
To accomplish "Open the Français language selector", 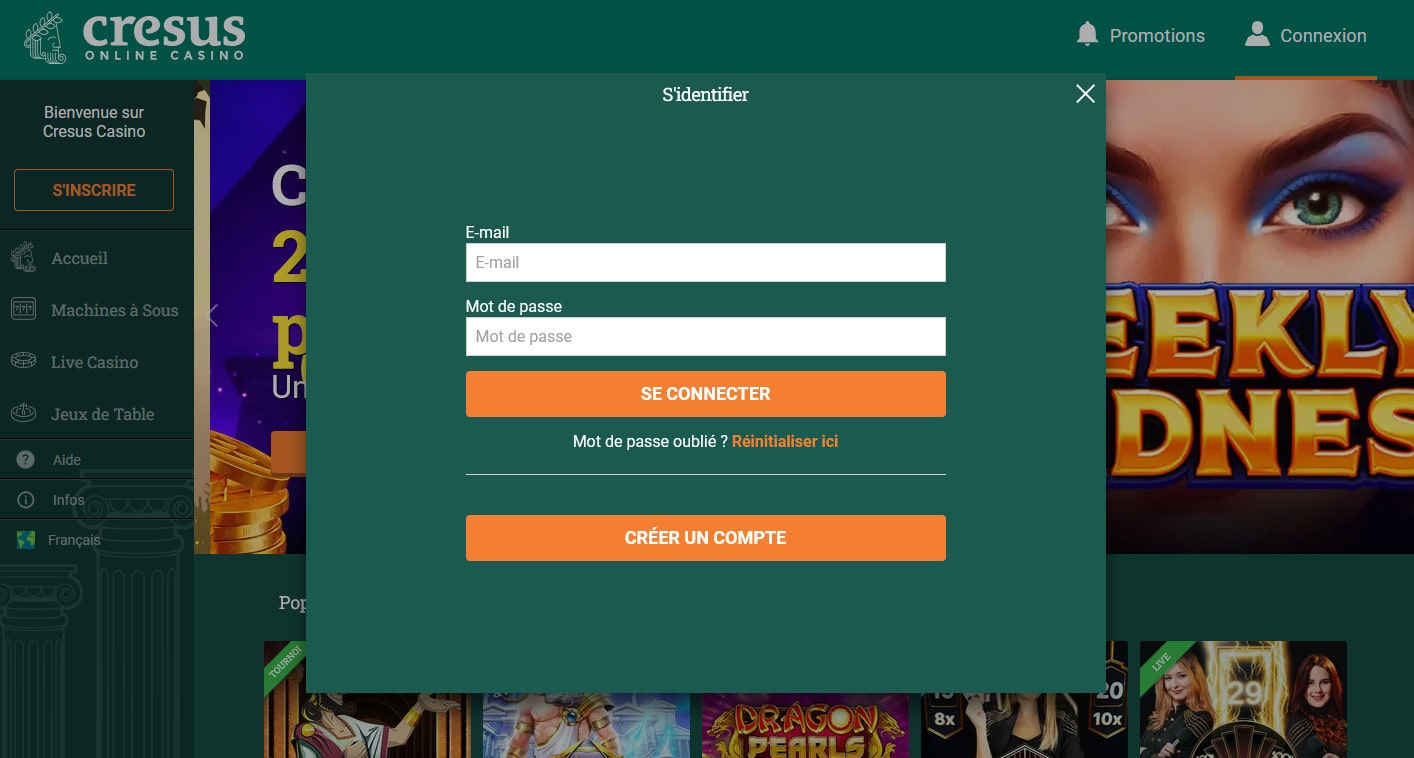I will pyautogui.click(x=74, y=539).
